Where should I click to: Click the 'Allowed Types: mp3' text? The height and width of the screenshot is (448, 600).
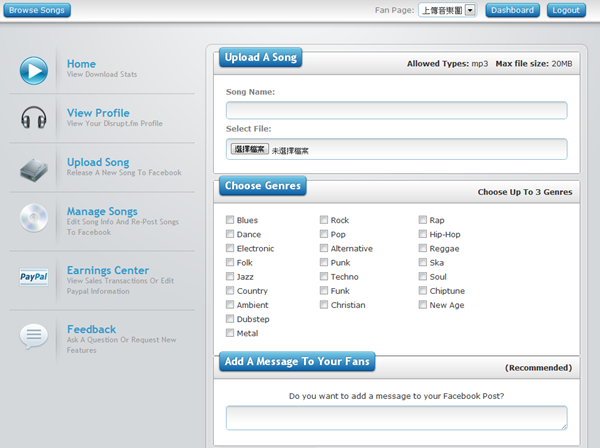[447, 64]
